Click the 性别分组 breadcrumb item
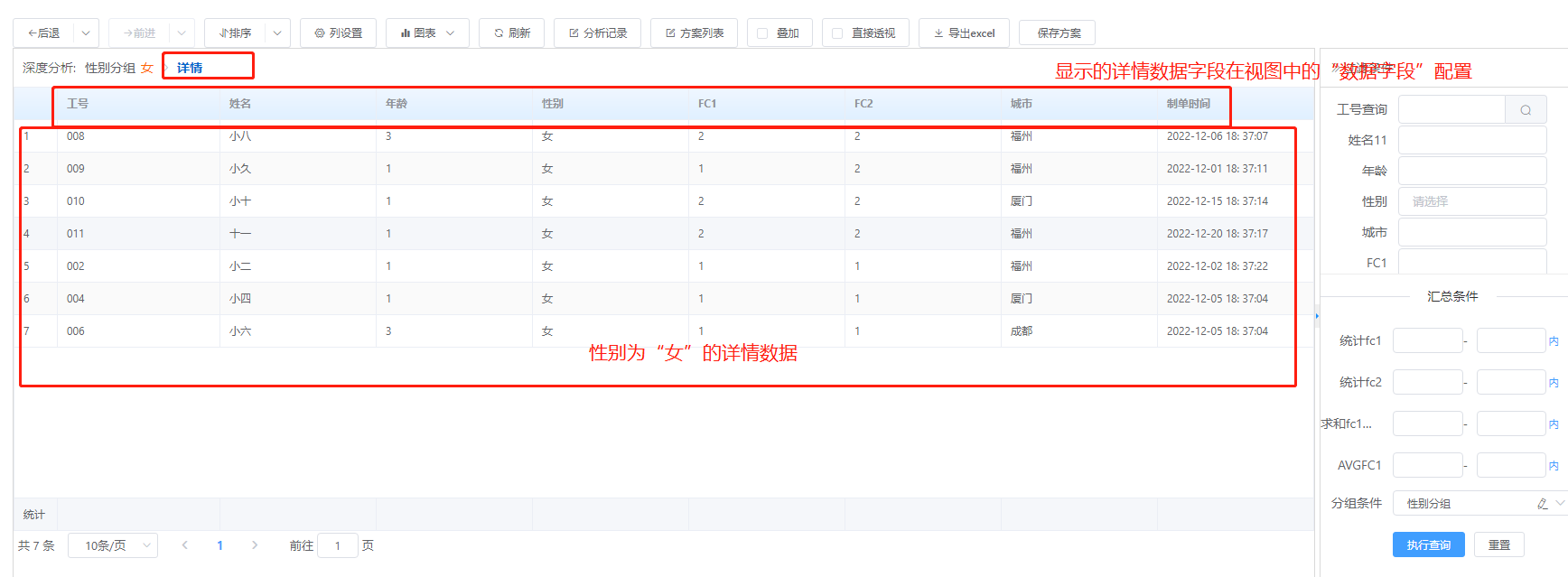The height and width of the screenshot is (577, 1568). point(109,68)
